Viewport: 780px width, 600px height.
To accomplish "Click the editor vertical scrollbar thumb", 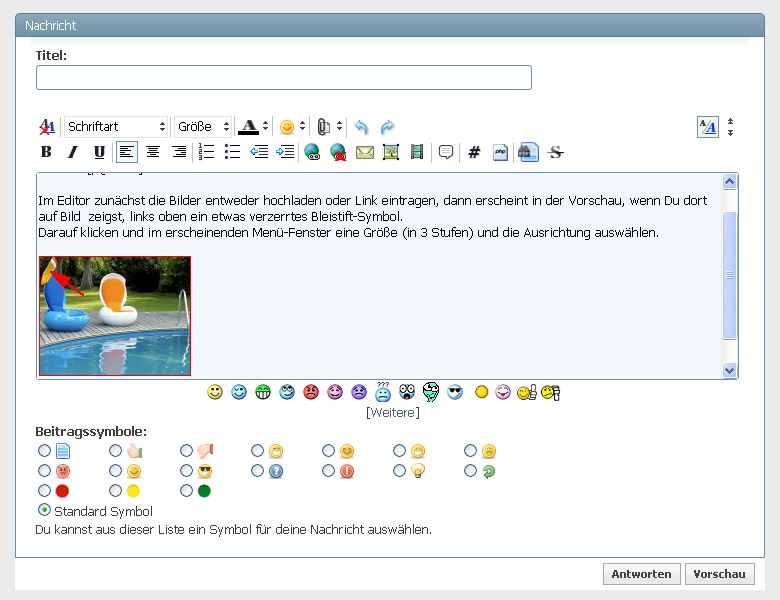I will (730, 275).
